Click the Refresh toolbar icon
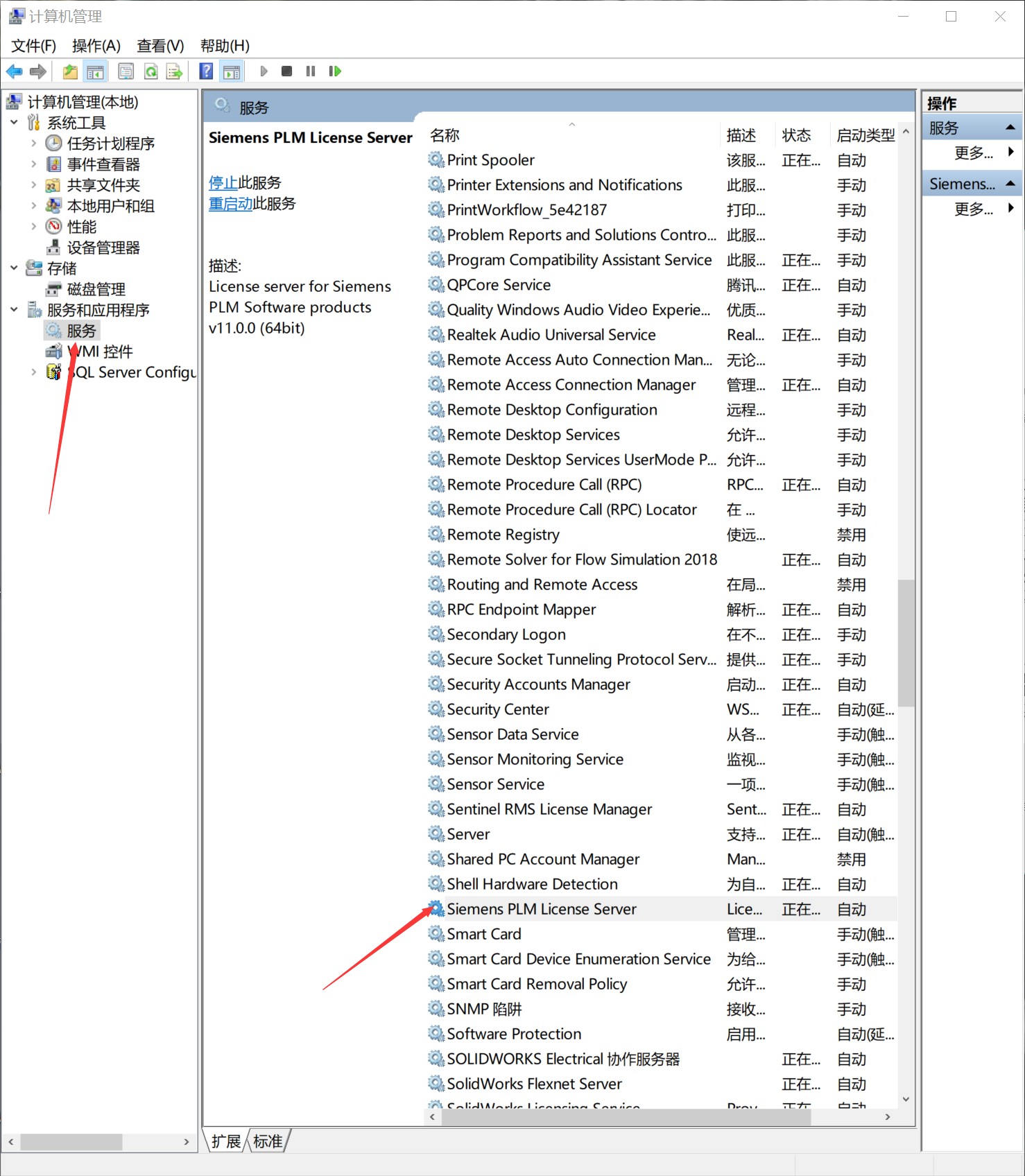Viewport: 1025px width, 1176px height. [x=150, y=71]
